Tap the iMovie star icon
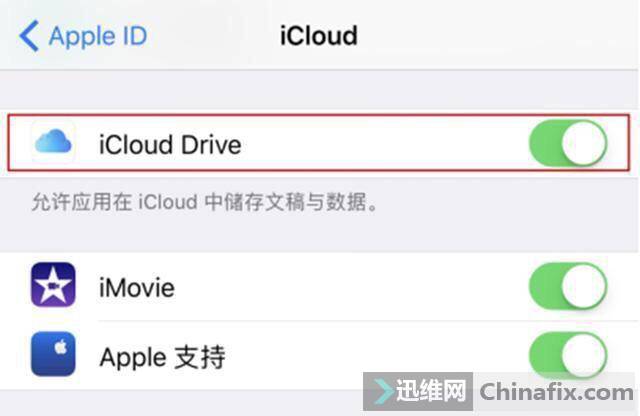Screen dimensions: 640x416 [53, 285]
